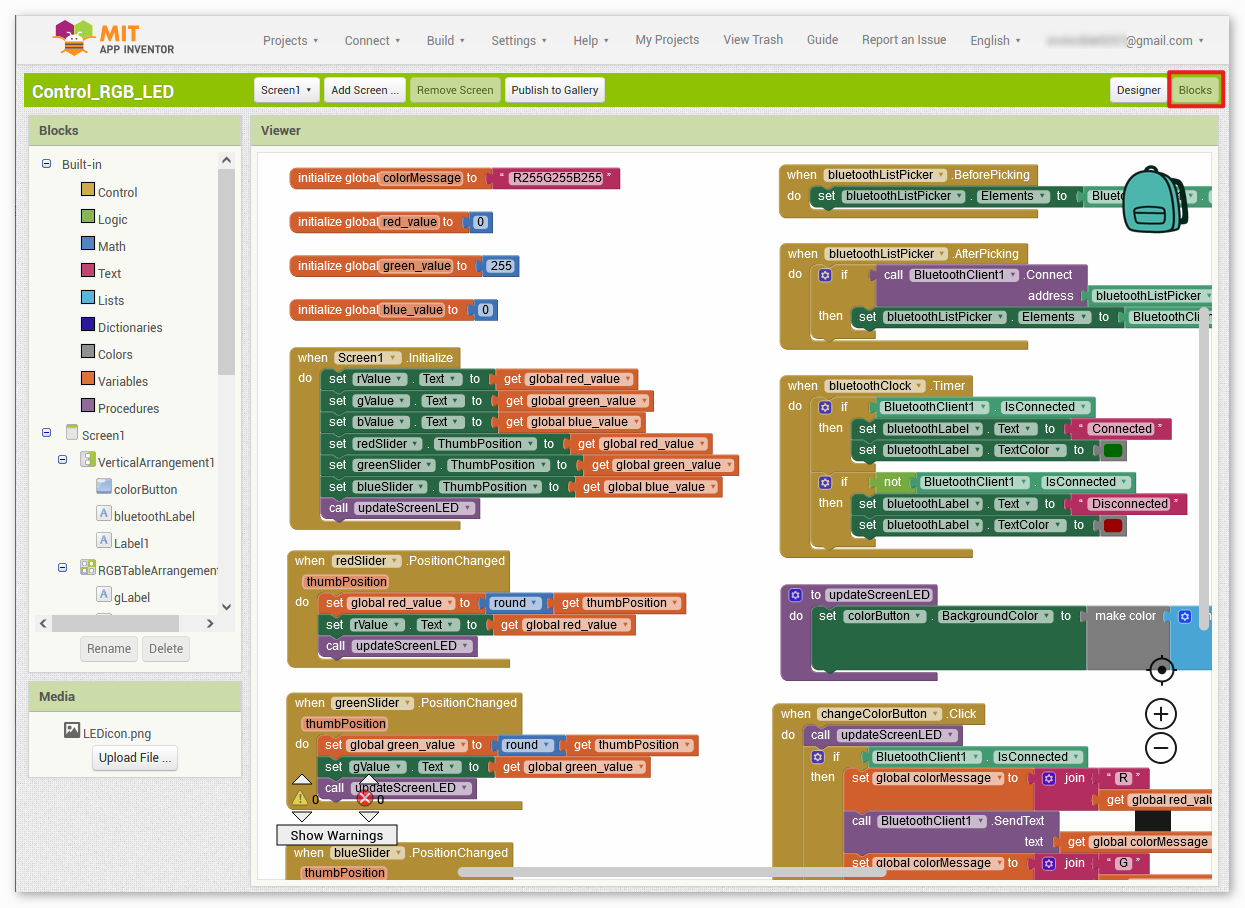
Task: Click the Upload File button
Action: (135, 758)
